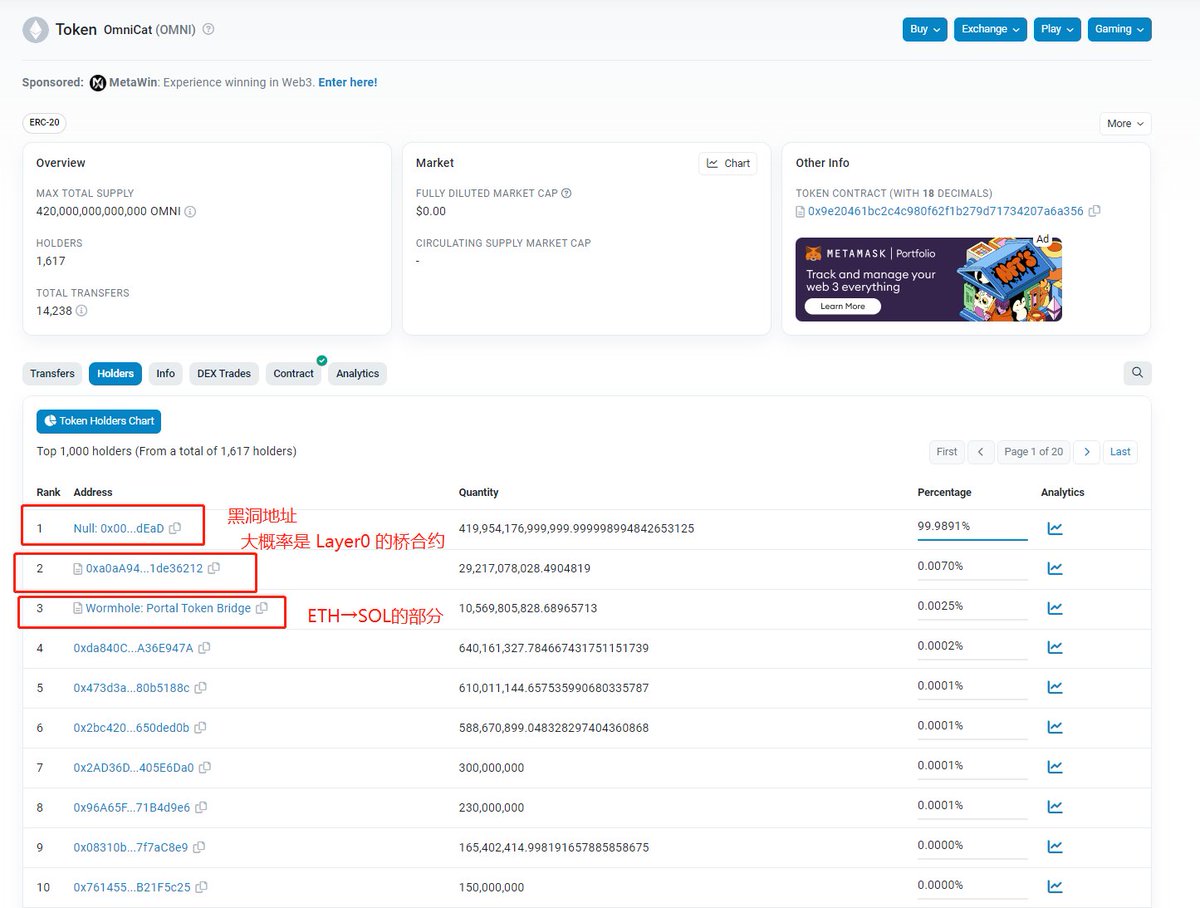
Task: Click help icon beside OmniCat (OMNI) title
Action: [208, 29]
